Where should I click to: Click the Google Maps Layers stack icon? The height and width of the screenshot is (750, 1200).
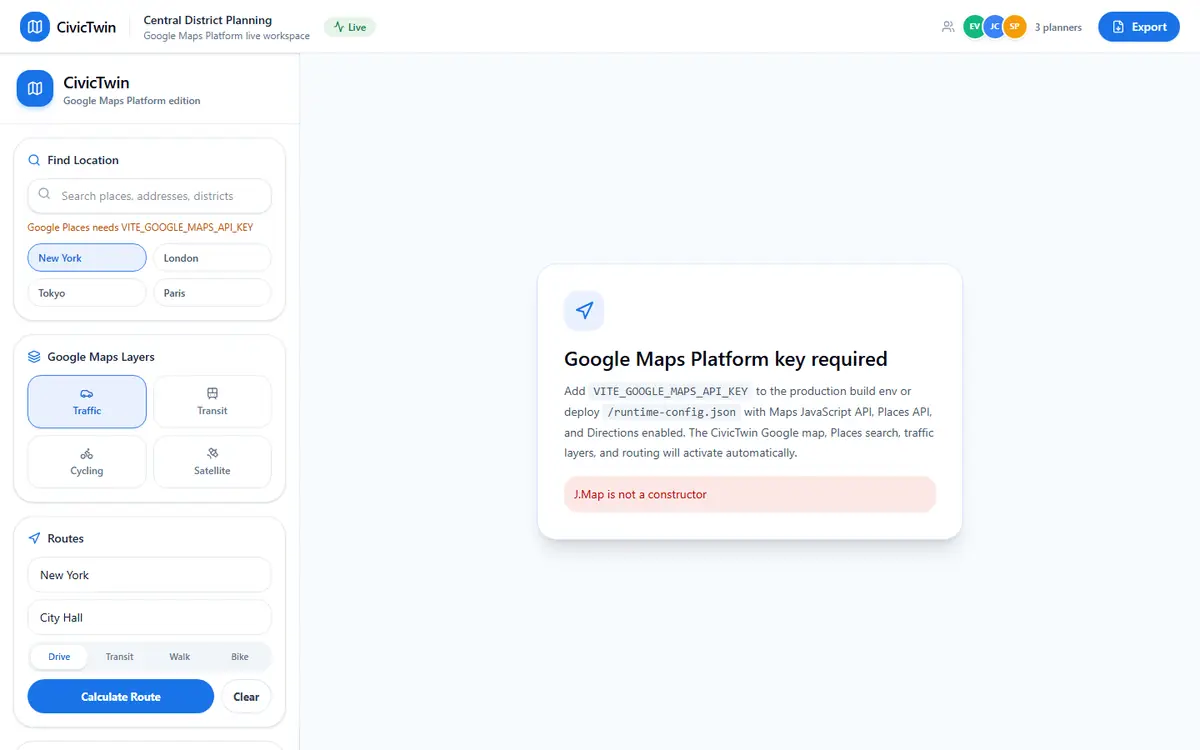(x=34, y=357)
